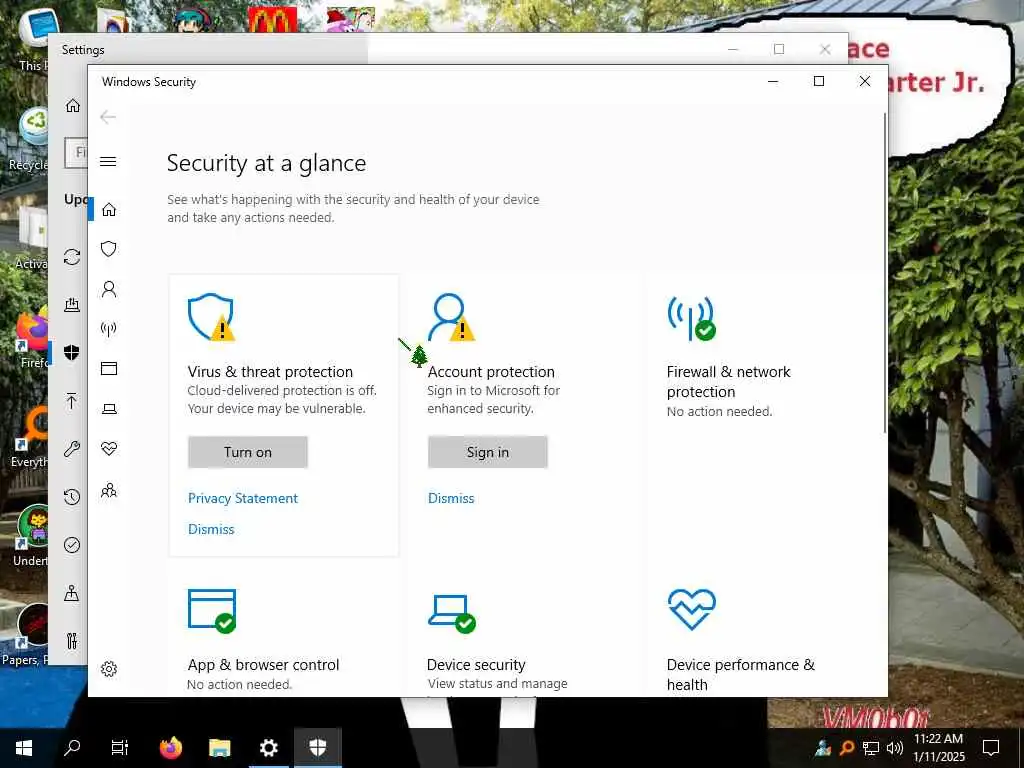This screenshot has width=1024, height=768.
Task: Click the Firewall & network protection tile icon
Action: [691, 318]
